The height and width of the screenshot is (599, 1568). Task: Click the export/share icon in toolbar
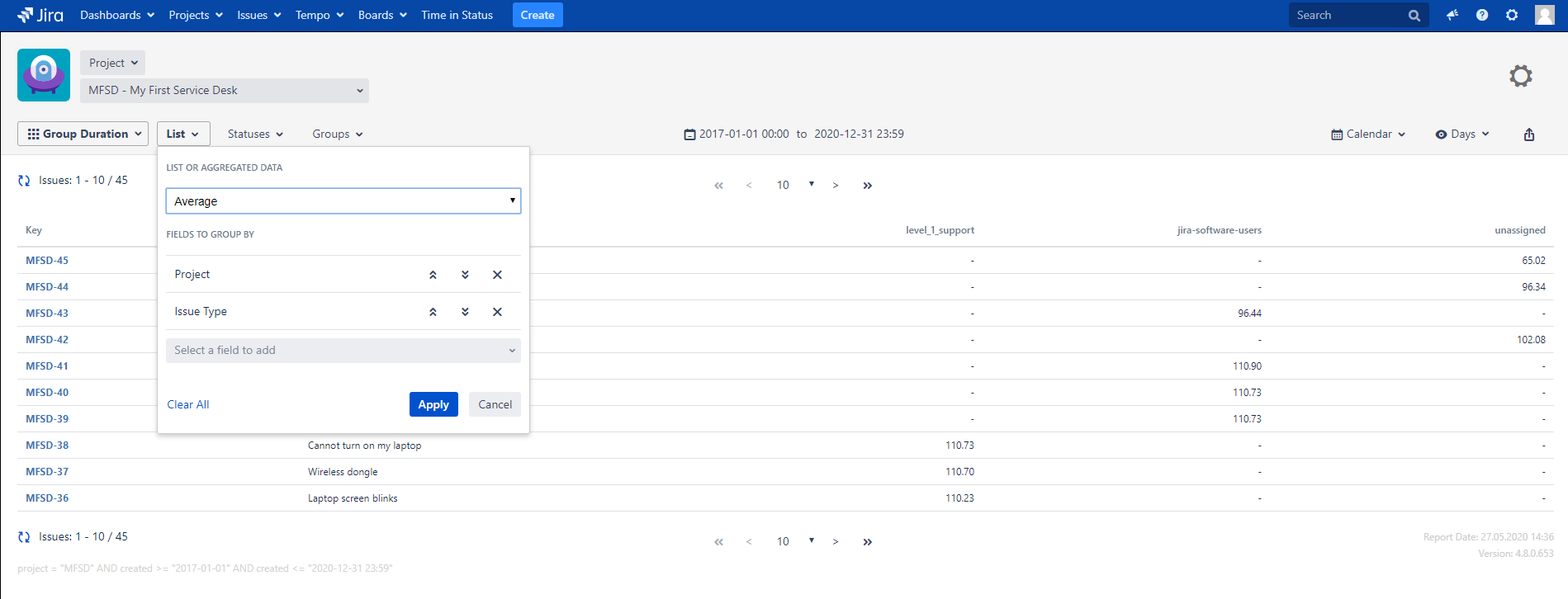tap(1528, 134)
